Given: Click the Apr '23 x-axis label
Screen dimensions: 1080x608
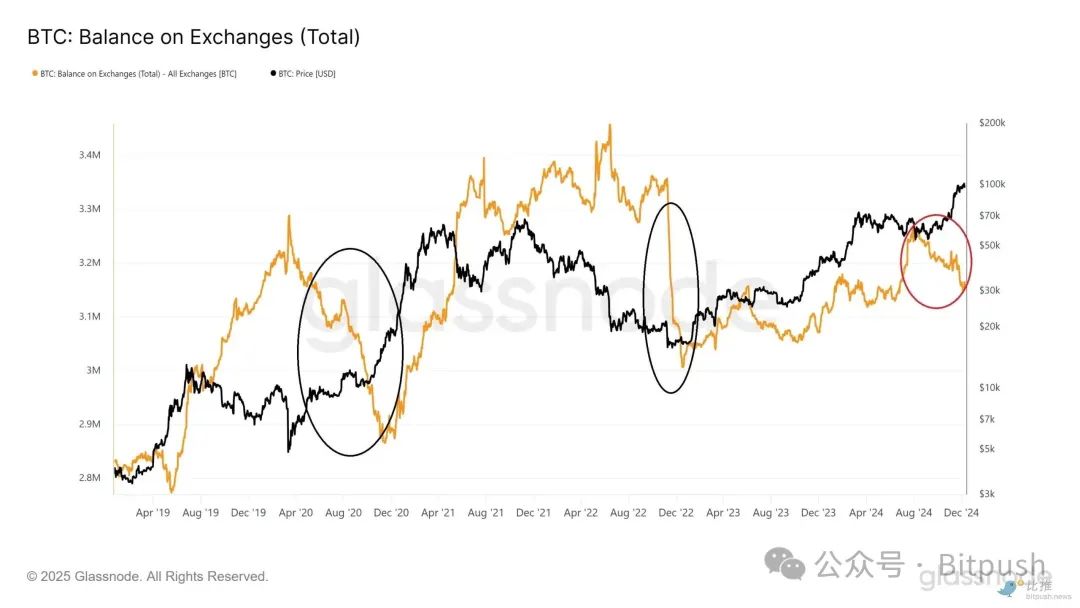Looking at the screenshot, I should 723,513.
